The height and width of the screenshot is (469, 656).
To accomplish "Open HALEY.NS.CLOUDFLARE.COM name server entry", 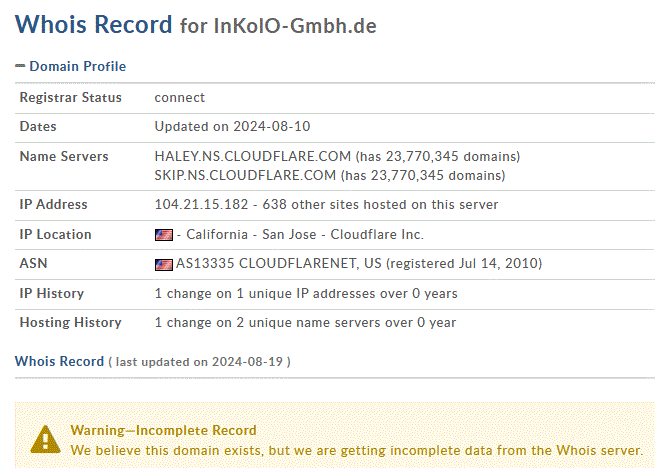I will tap(253, 156).
